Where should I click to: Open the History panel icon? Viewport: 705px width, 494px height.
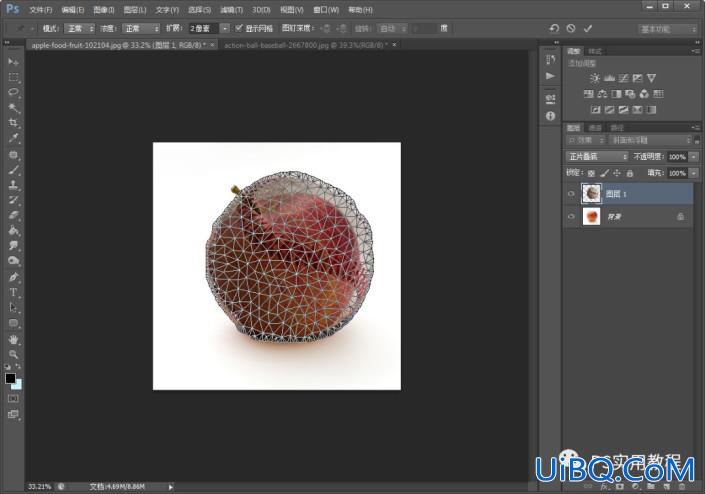[550, 59]
